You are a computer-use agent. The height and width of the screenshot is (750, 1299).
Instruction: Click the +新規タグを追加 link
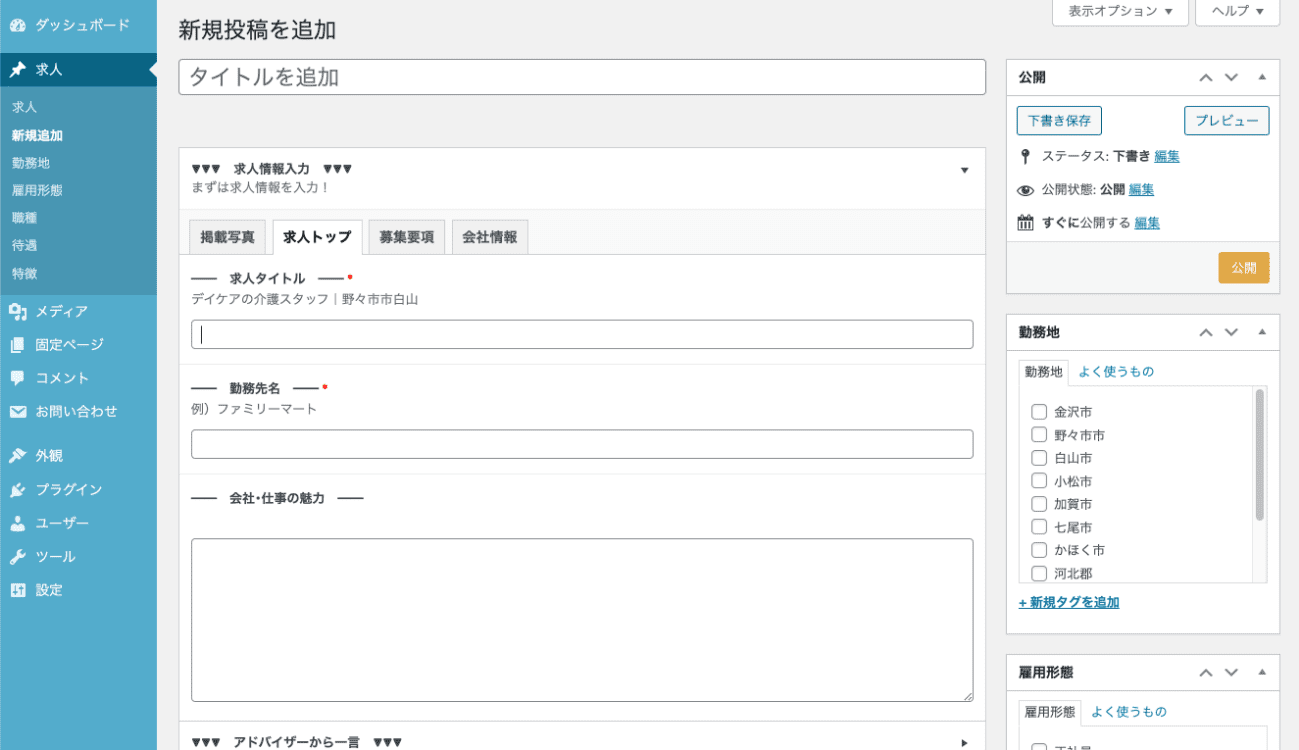1069,602
